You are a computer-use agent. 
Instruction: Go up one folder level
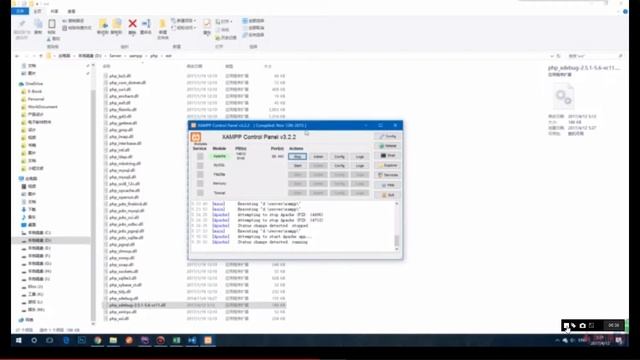[41, 56]
